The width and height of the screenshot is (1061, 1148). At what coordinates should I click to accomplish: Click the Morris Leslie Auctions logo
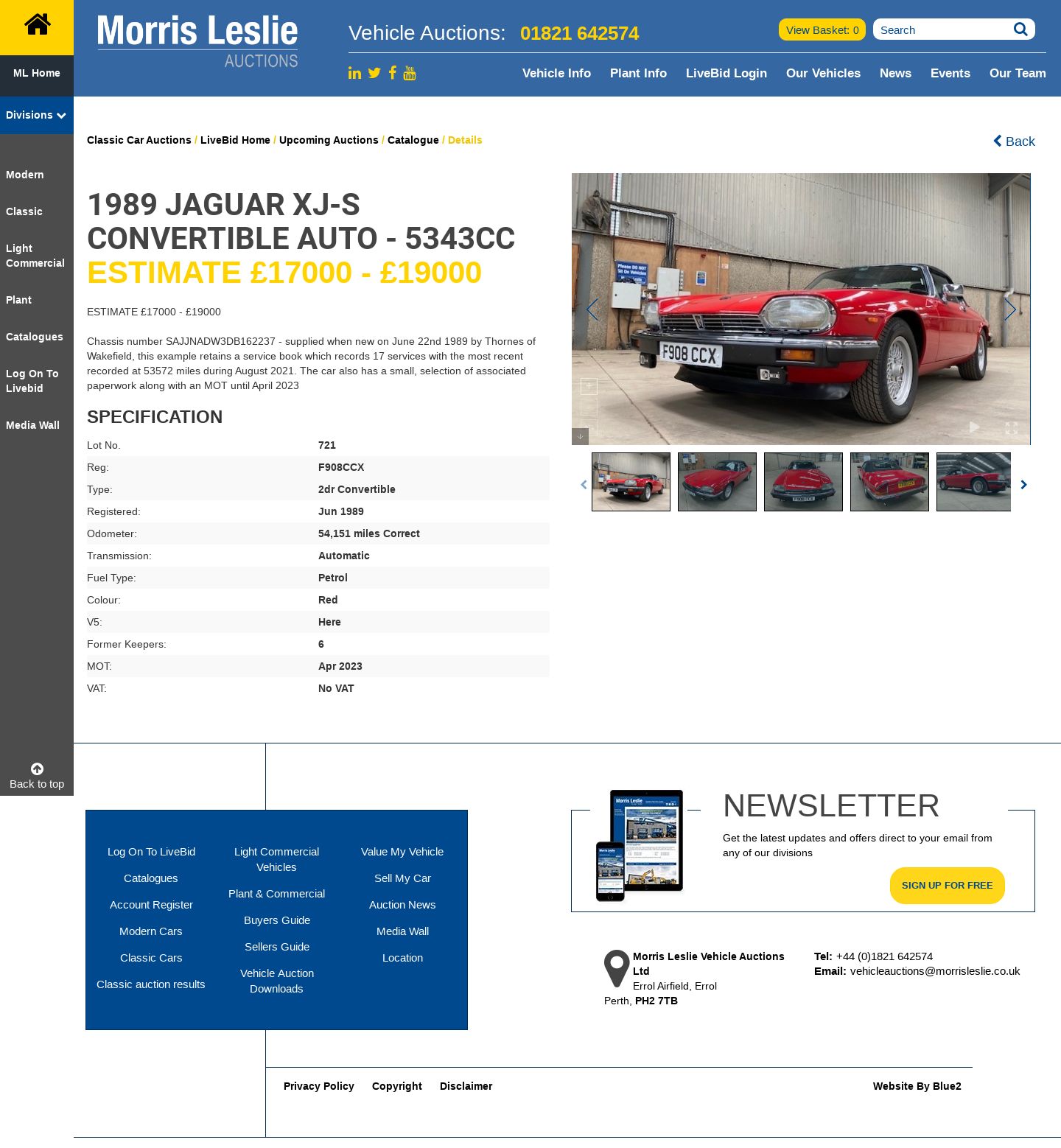197,41
